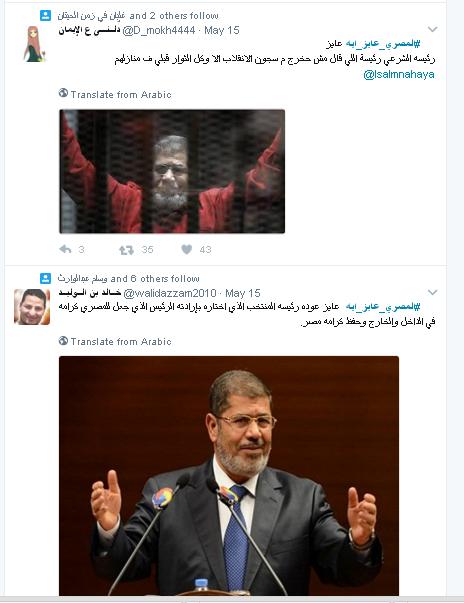Click Translate from Arabic on second tweet
The height and width of the screenshot is (603, 464).
[x=121, y=341]
